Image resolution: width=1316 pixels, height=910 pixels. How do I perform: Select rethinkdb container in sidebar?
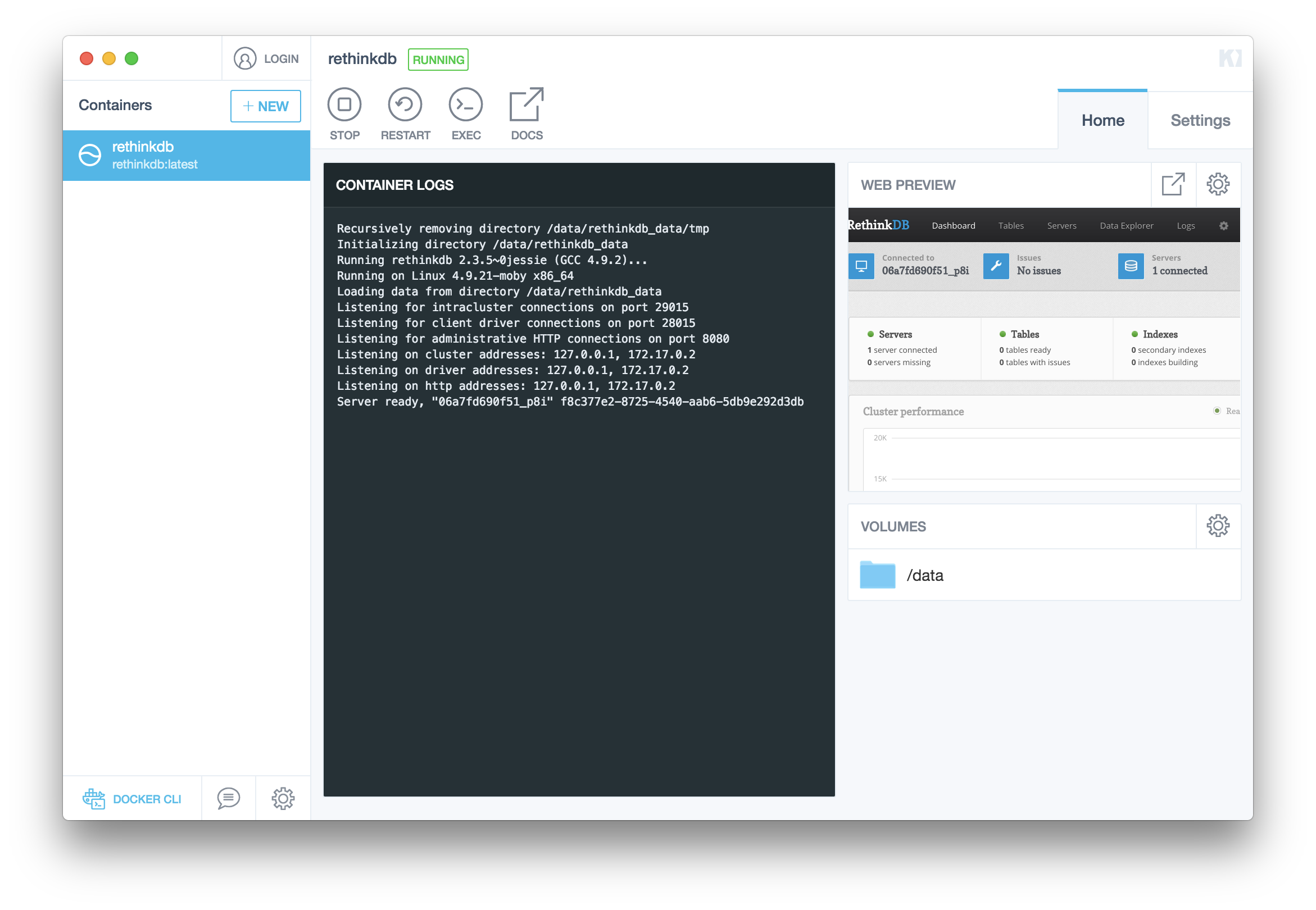(186, 155)
